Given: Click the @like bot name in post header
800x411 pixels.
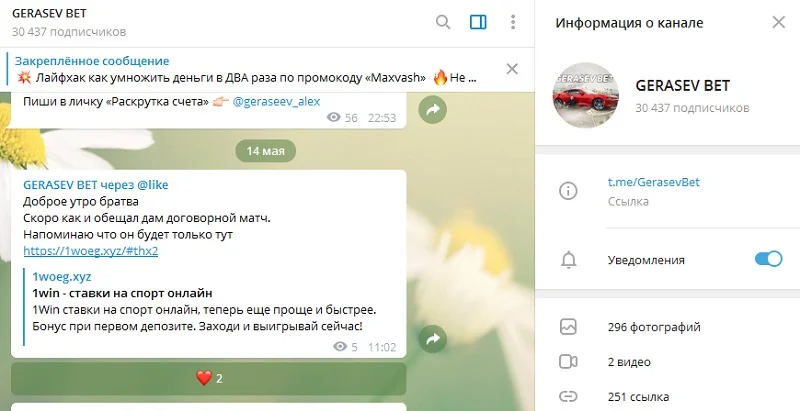Looking at the screenshot, I should (x=153, y=185).
